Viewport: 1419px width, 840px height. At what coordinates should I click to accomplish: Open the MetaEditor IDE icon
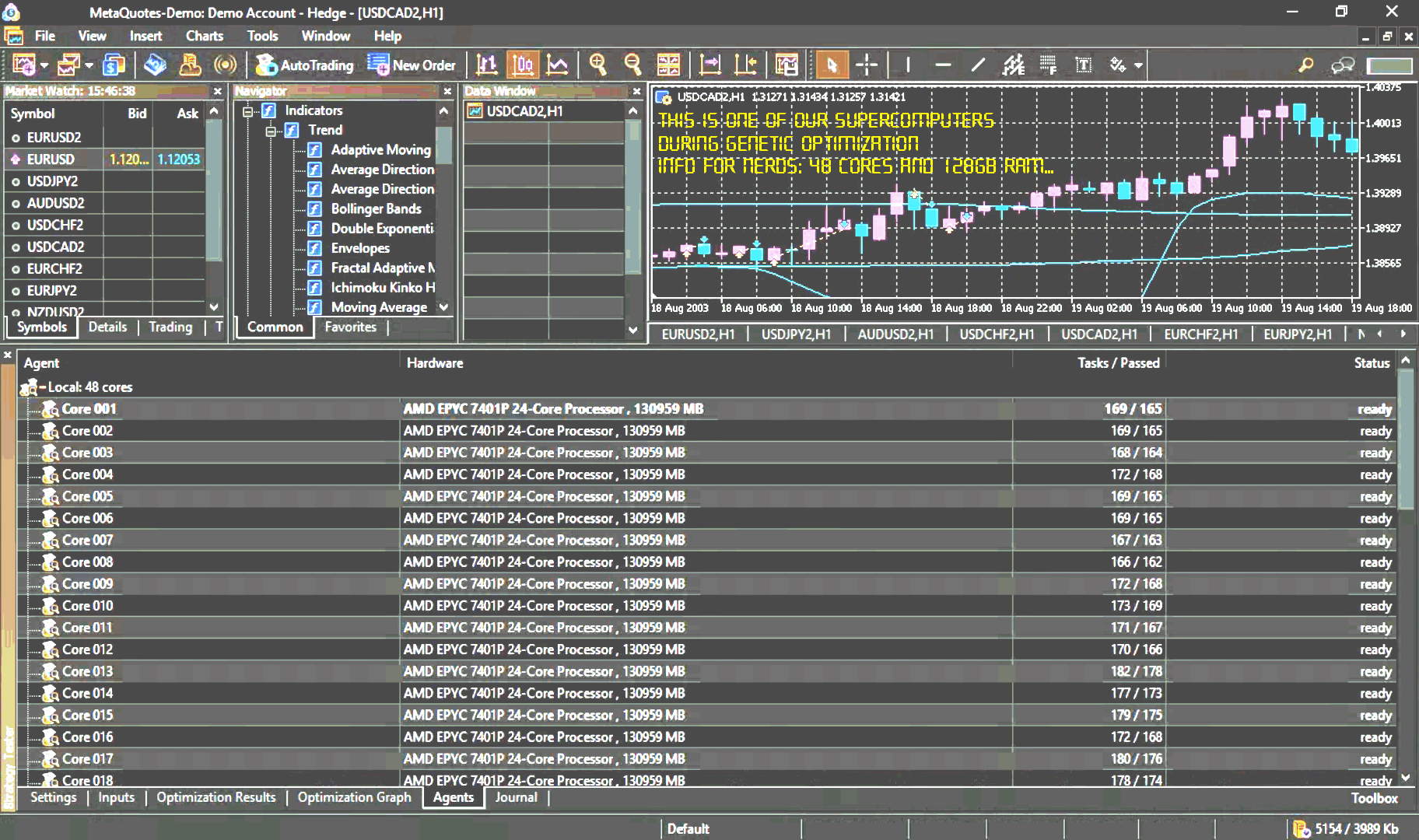tap(155, 65)
